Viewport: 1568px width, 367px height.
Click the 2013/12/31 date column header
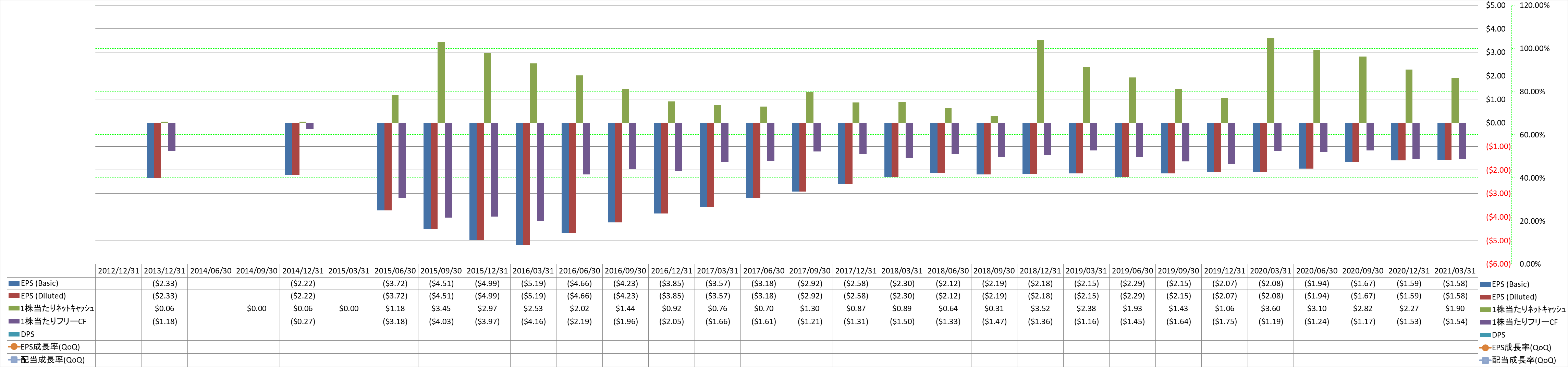165,271
